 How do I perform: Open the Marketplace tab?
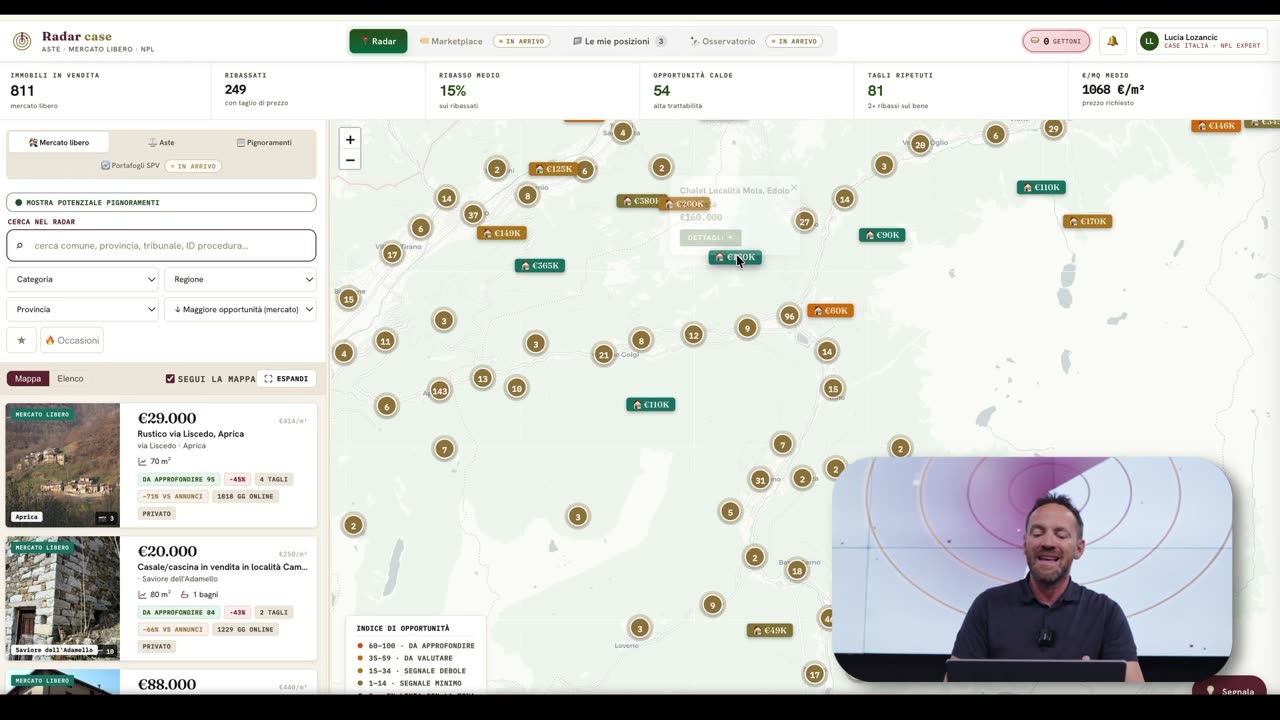coord(484,41)
